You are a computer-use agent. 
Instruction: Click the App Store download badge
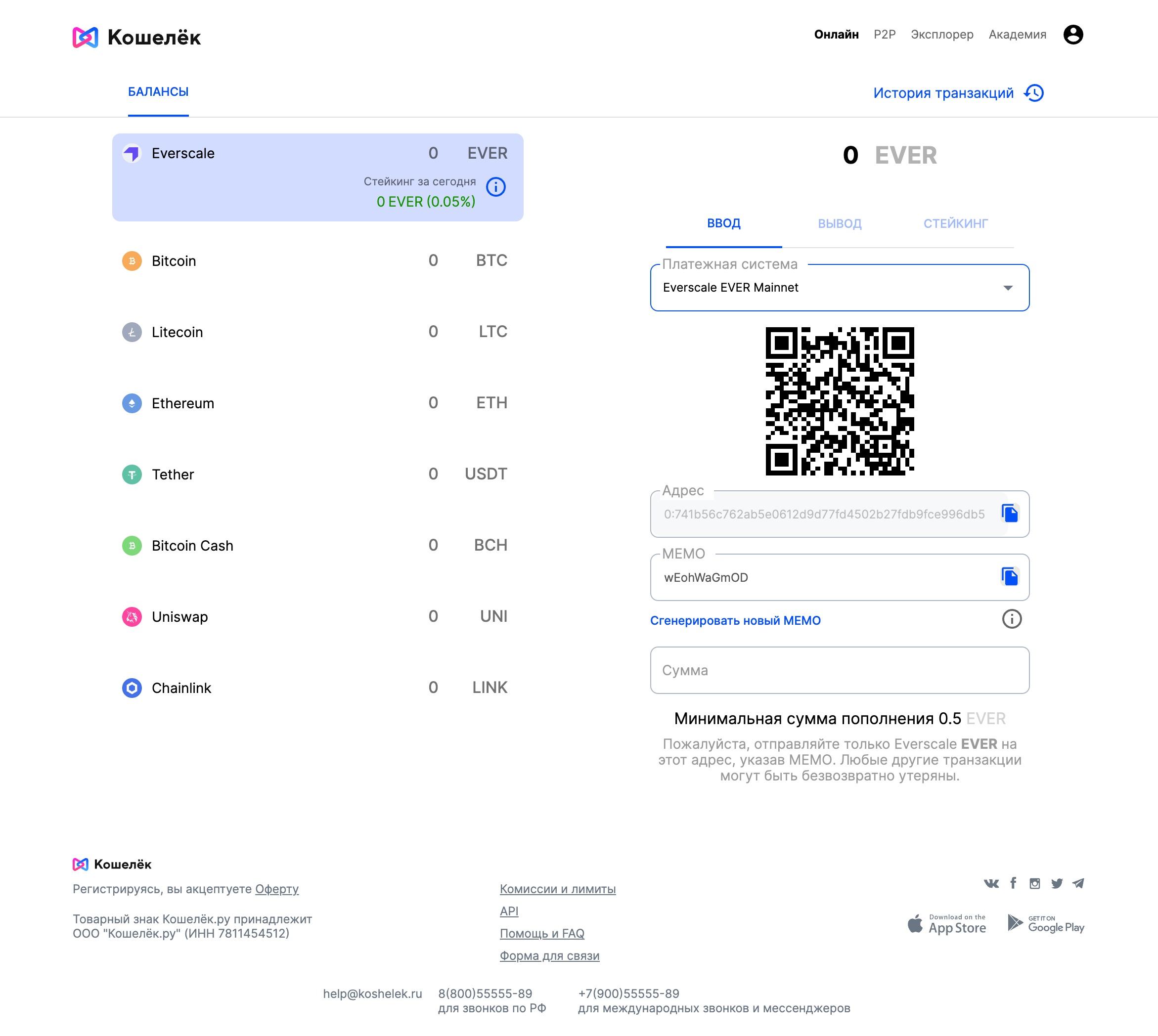pos(946,924)
